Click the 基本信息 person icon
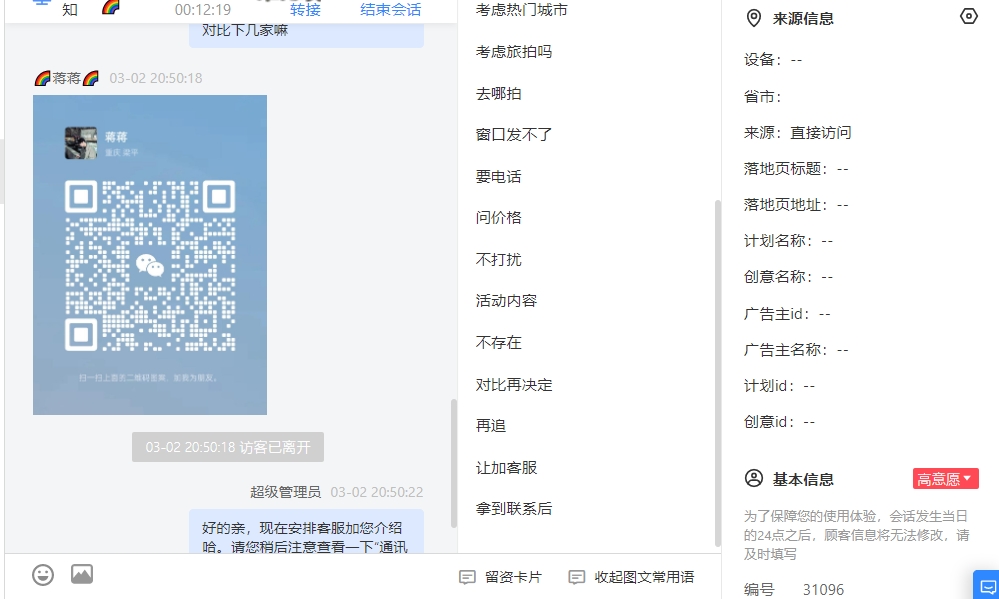 tap(754, 479)
